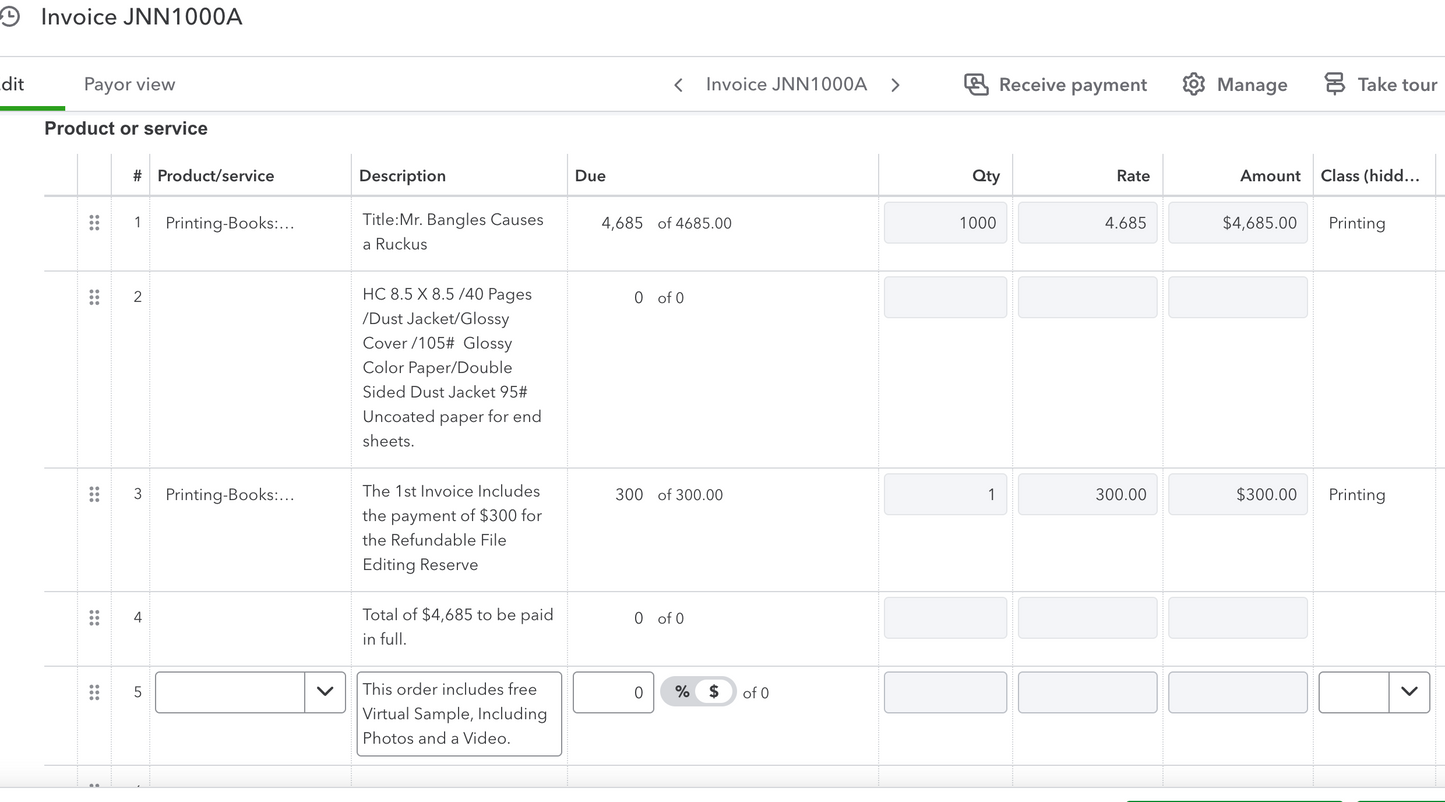This screenshot has height=802, width=1445.
Task: Grab the drag handle of row 1
Action: coord(94,223)
